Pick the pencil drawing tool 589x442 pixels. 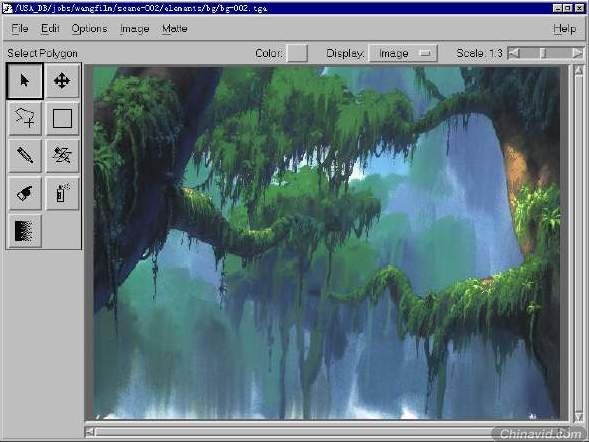(x=25, y=155)
